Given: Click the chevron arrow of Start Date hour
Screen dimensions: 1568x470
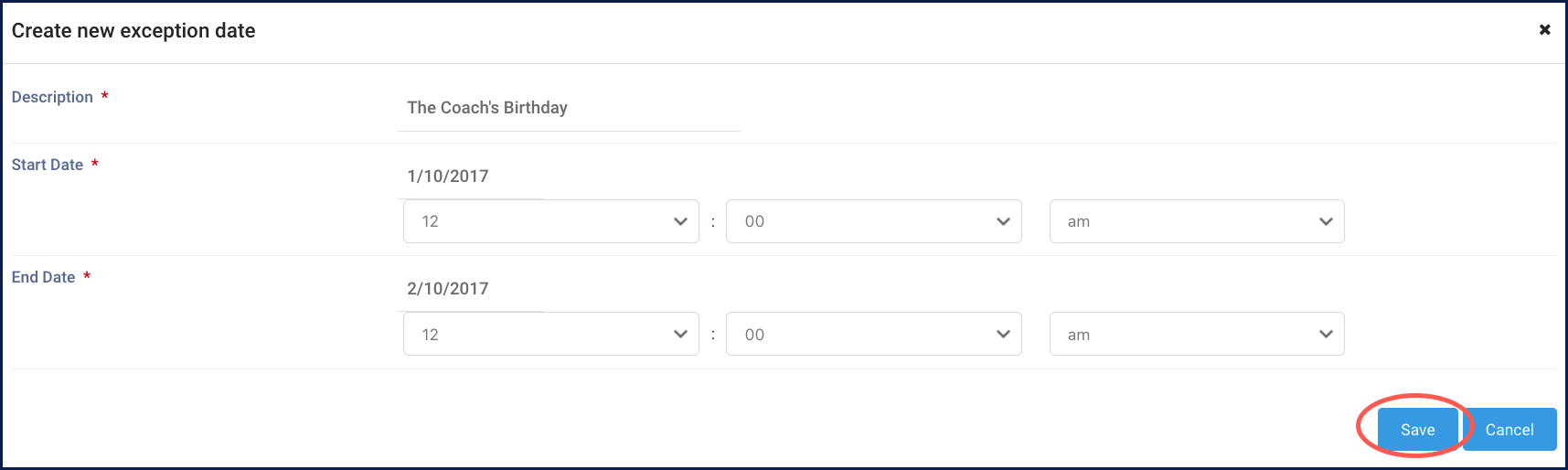Looking at the screenshot, I should (679, 221).
